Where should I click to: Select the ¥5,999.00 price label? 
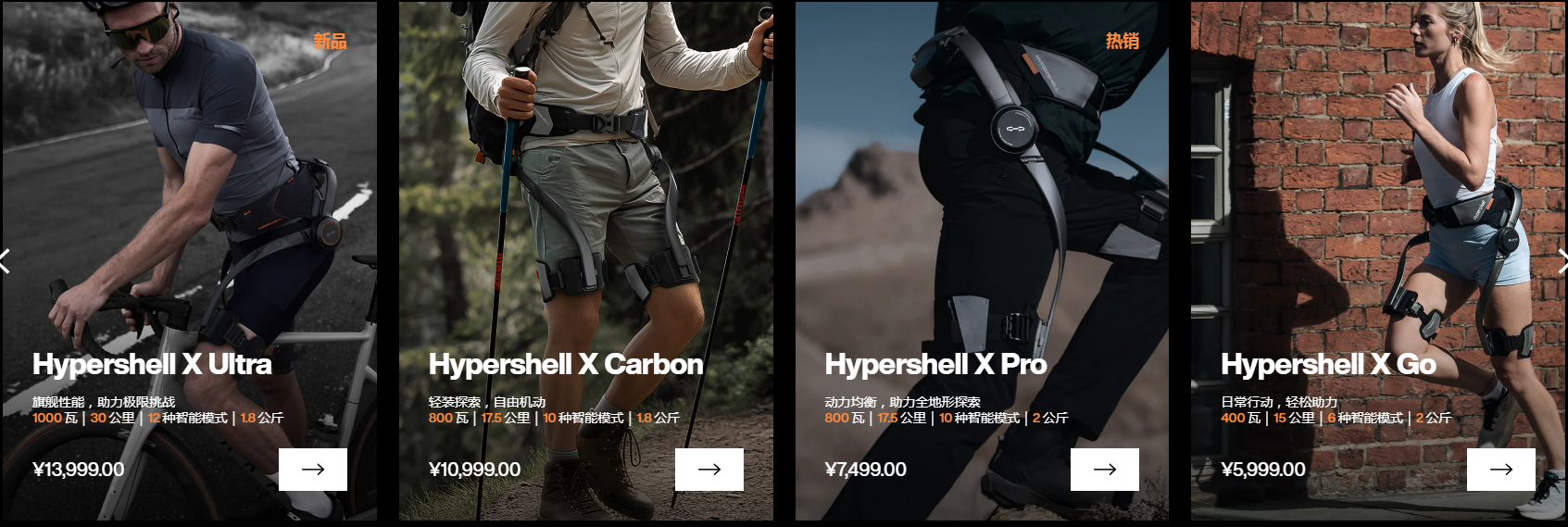pyautogui.click(x=1263, y=470)
